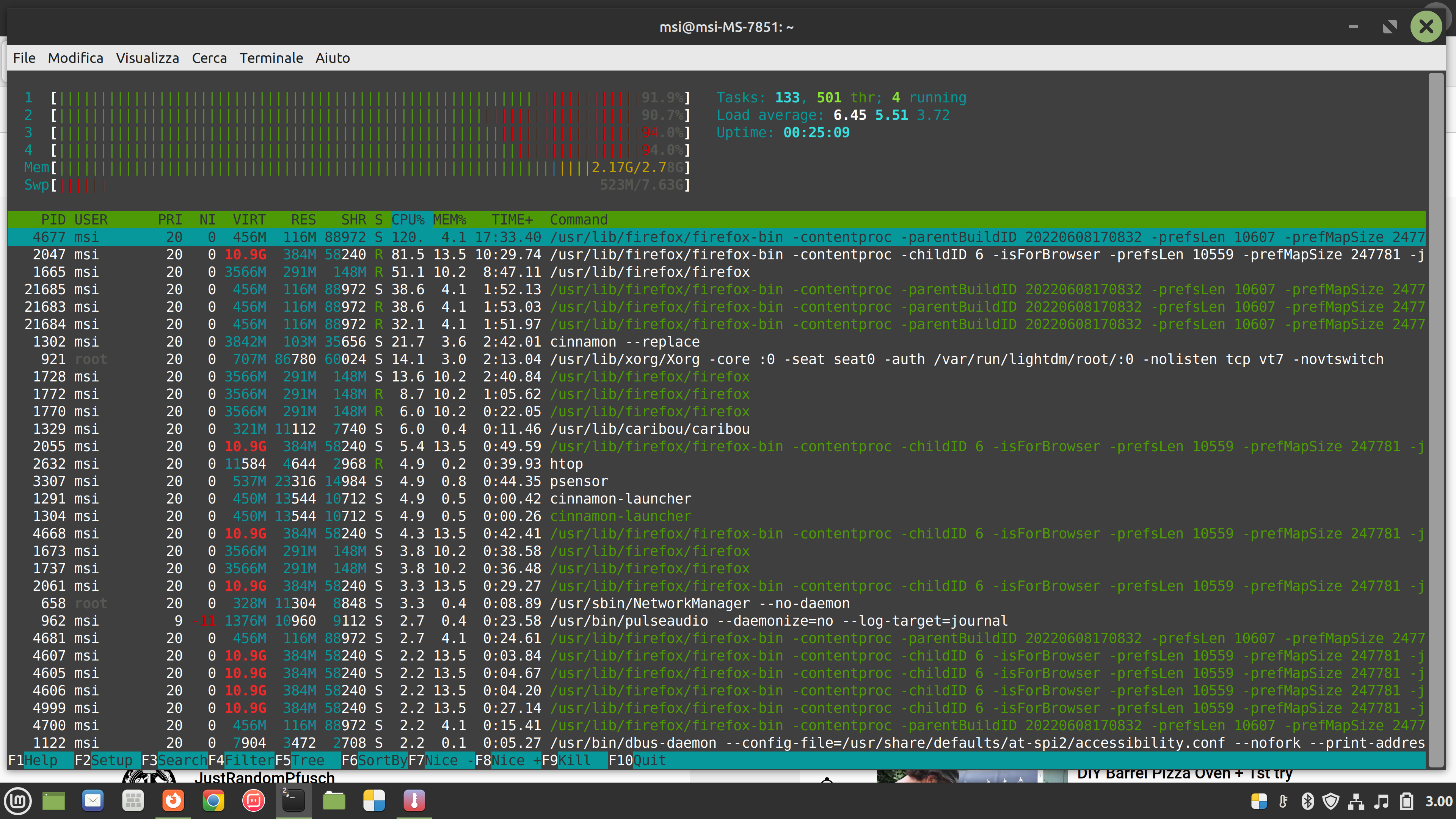
Task: Open the Bluetooth tray indicator
Action: coord(1307,802)
